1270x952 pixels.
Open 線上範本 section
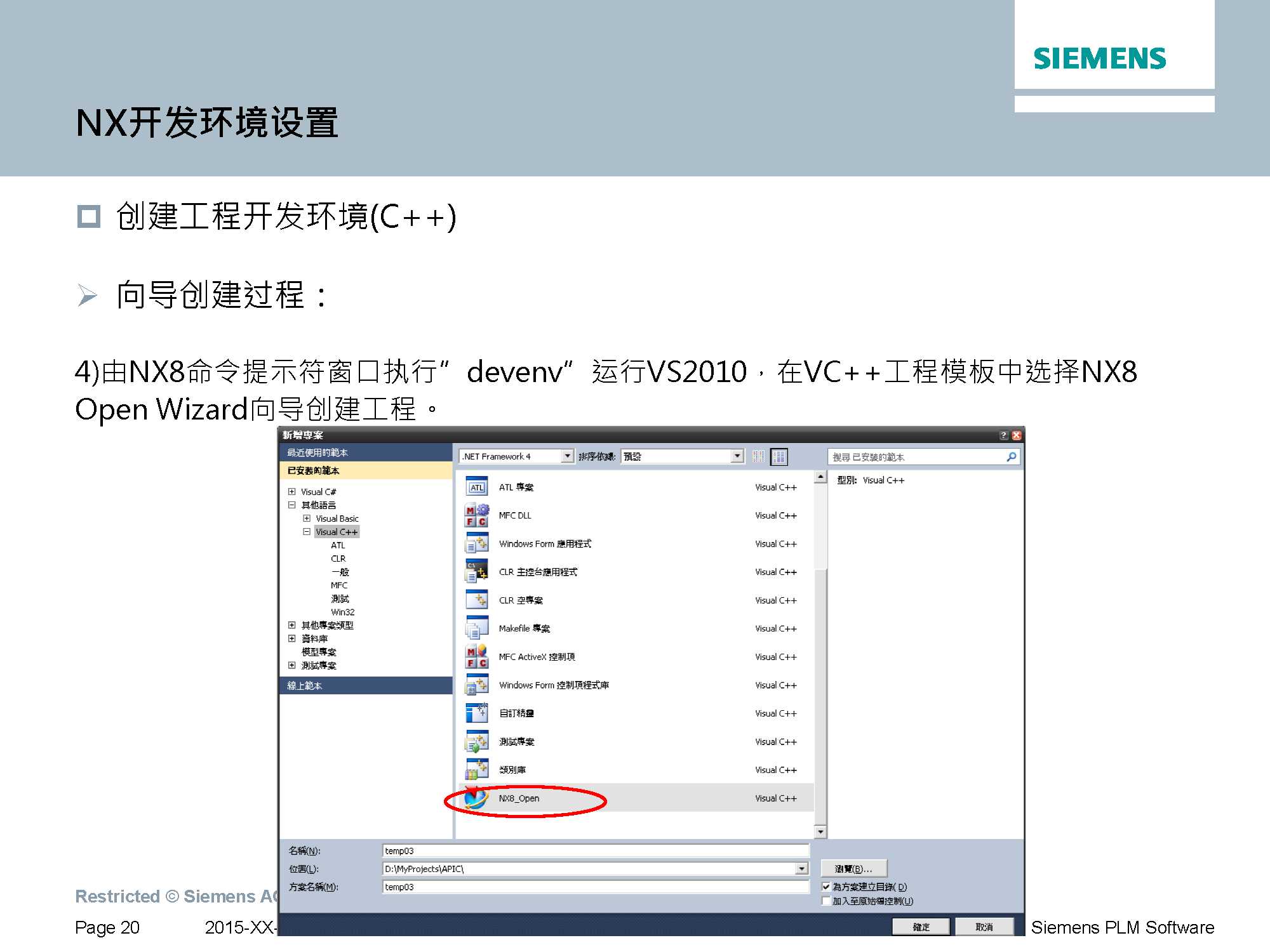[x=366, y=685]
